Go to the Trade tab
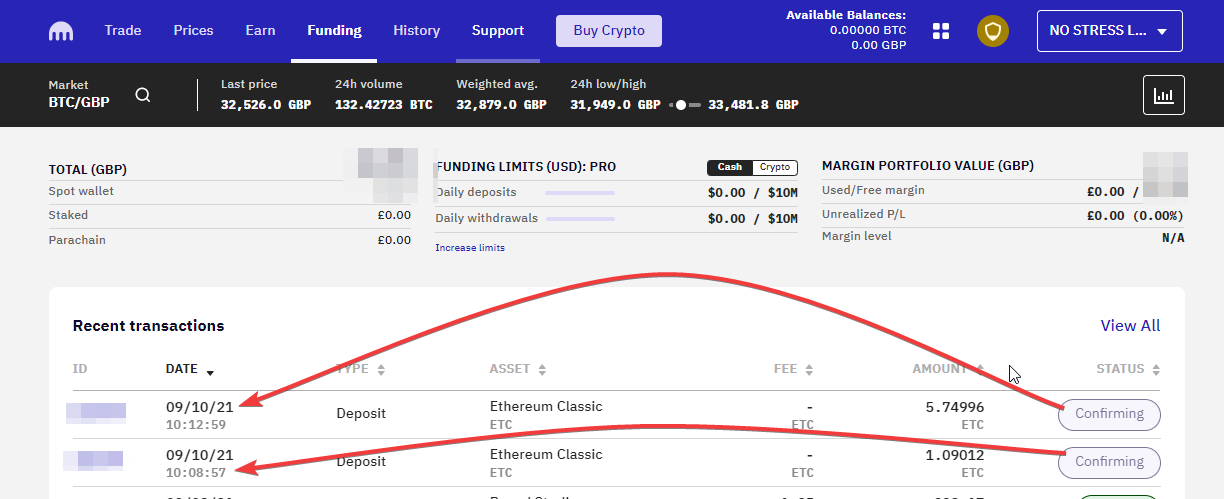1224x499 pixels. 123,31
